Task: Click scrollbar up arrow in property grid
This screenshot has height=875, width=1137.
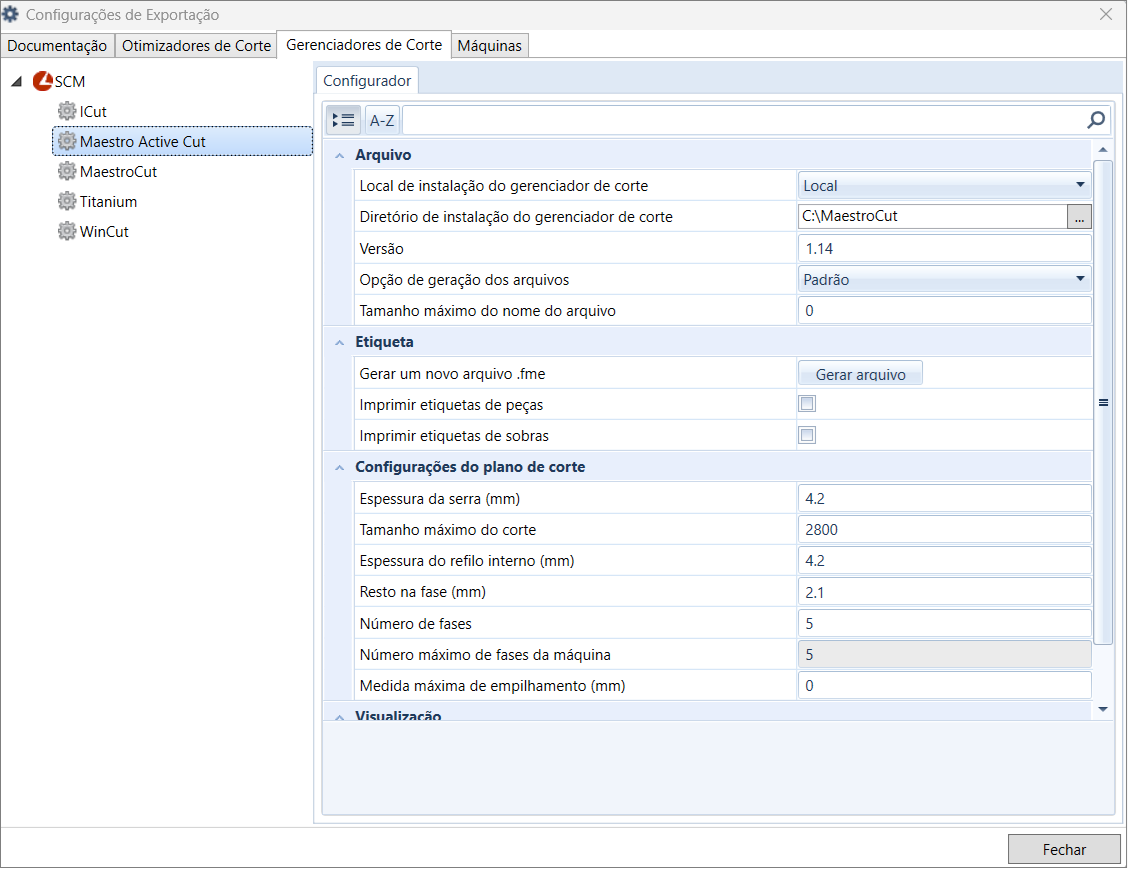Action: pos(1102,150)
